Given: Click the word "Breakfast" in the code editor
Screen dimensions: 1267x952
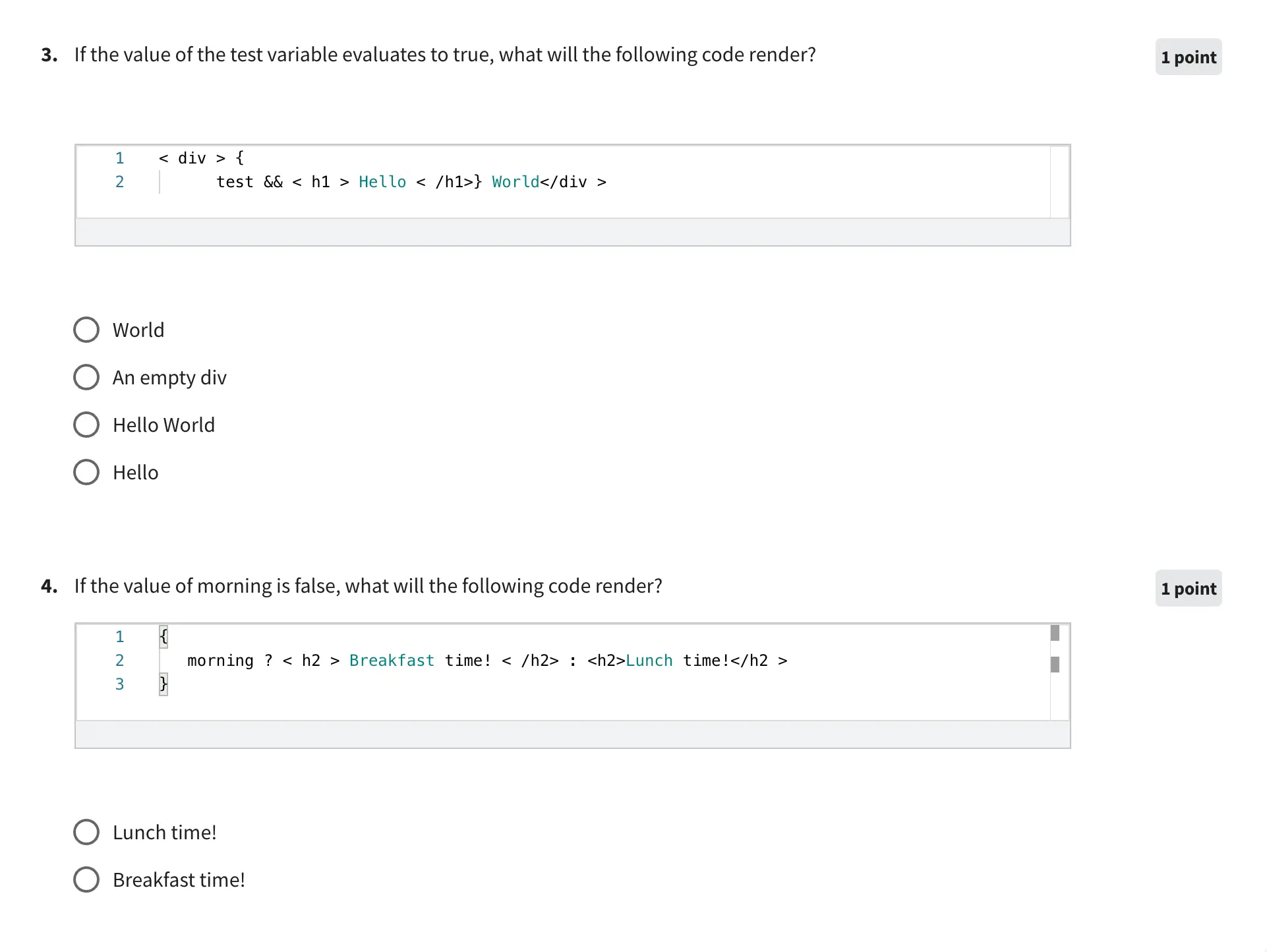Looking at the screenshot, I should pos(392,661).
